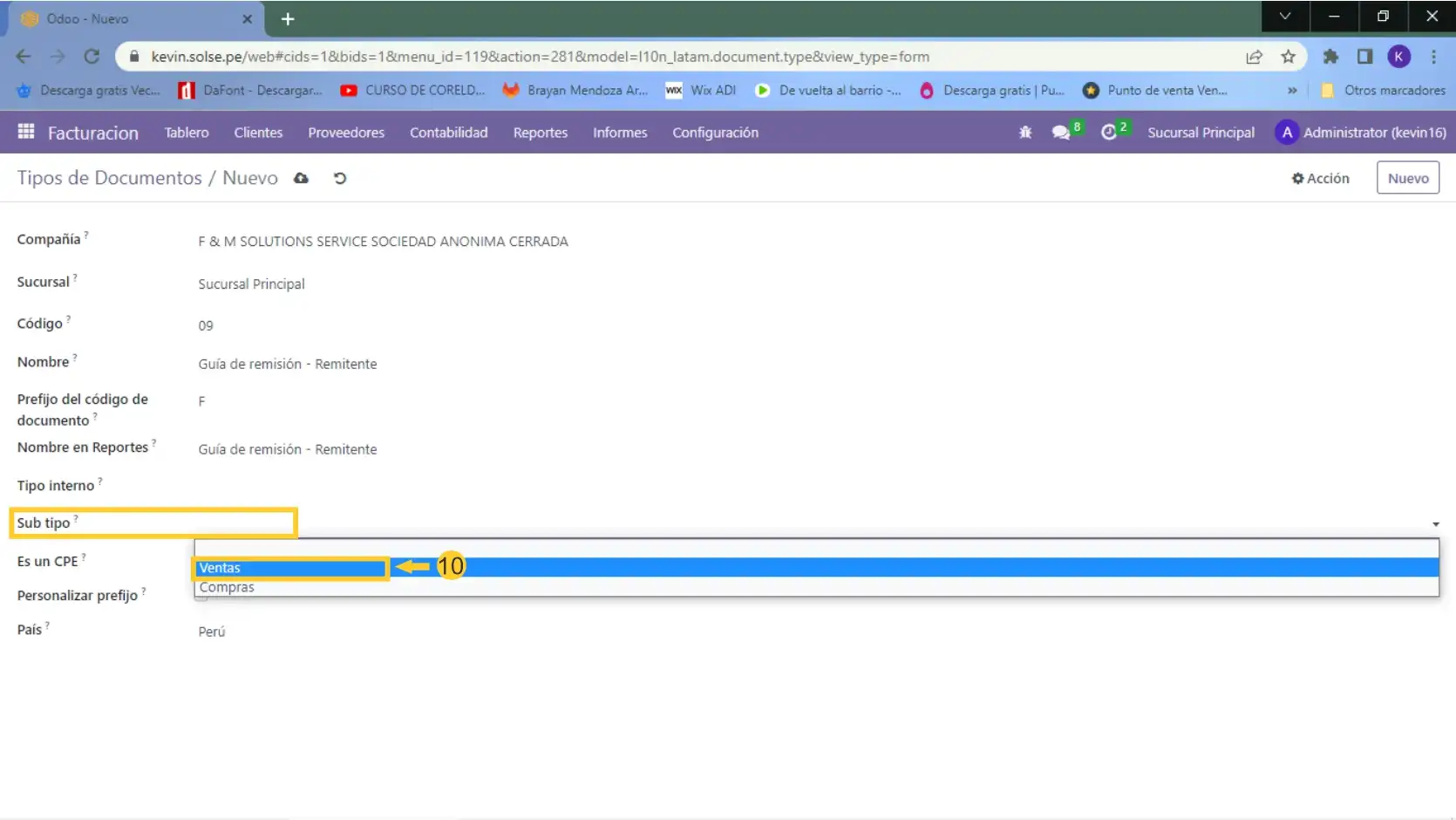The height and width of the screenshot is (820, 1456).
Task: Go back to Tipos de Documentos breadcrumb
Action: pyautogui.click(x=109, y=178)
